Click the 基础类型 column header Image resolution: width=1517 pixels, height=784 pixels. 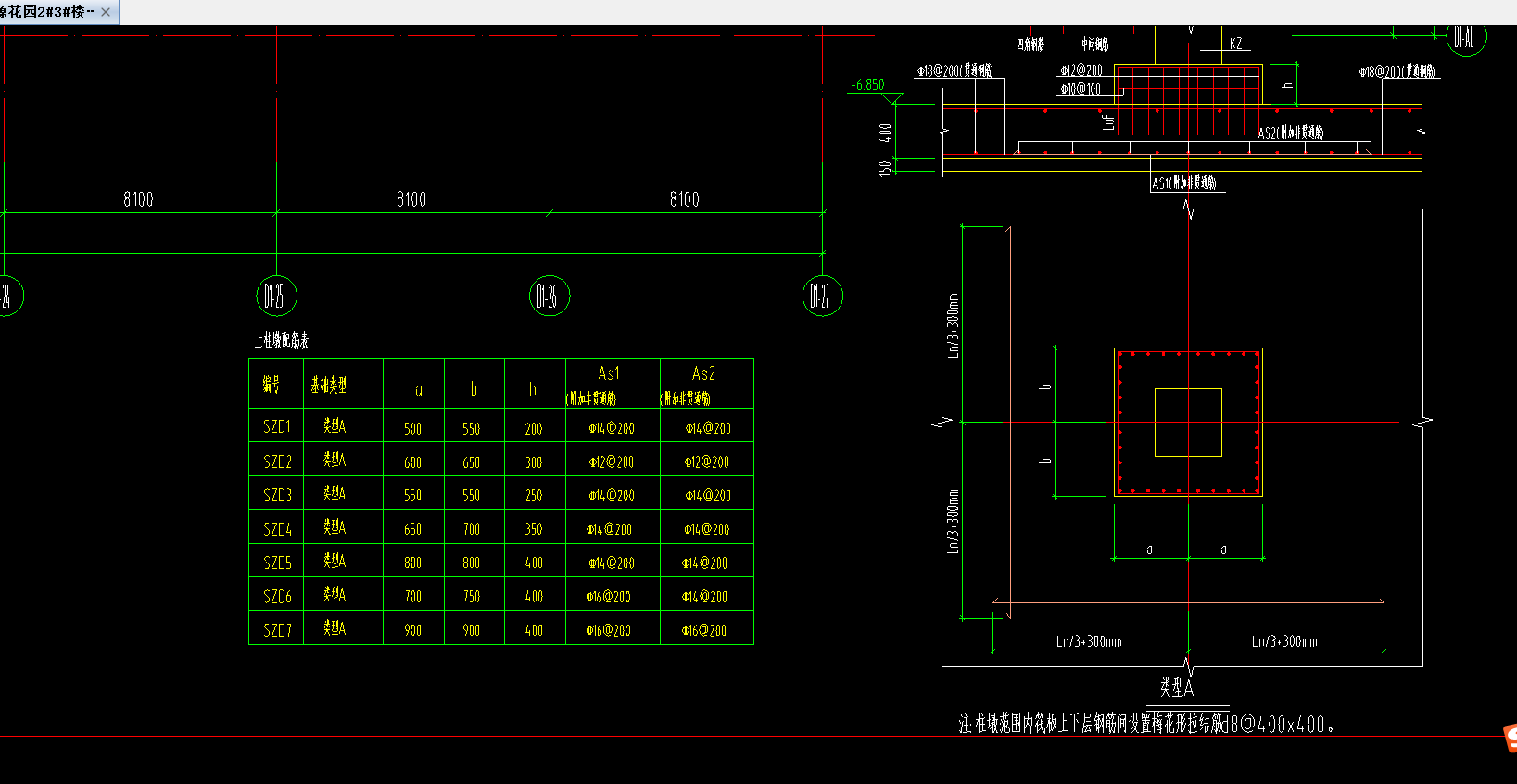329,385
